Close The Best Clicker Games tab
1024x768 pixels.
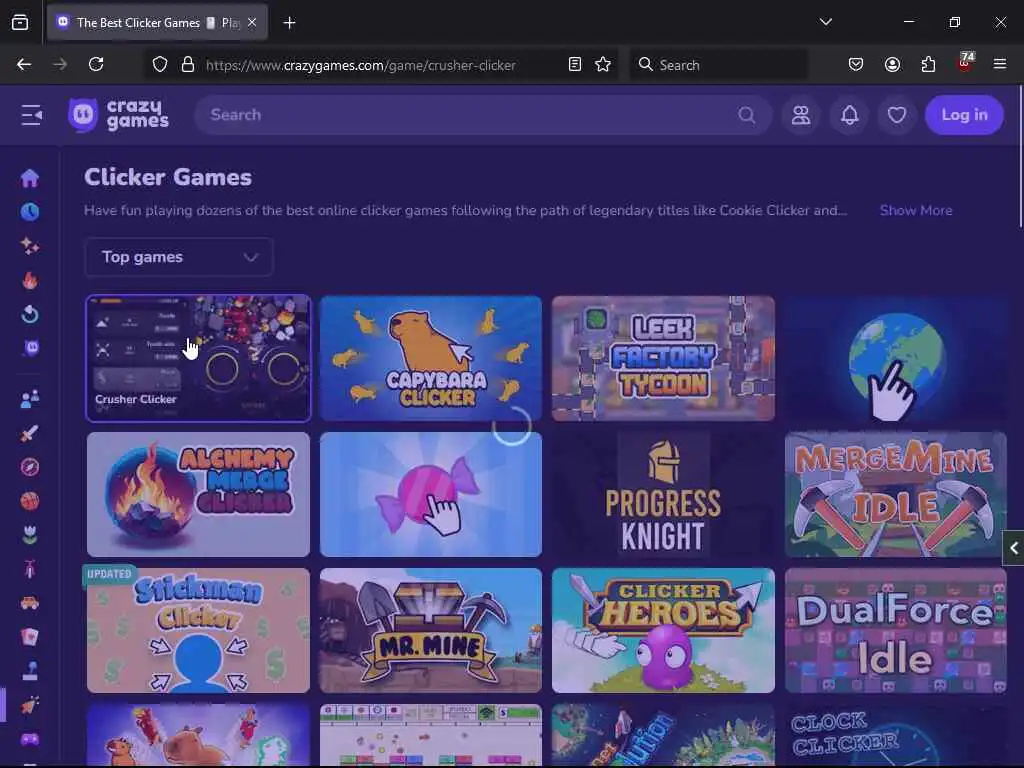(252, 22)
